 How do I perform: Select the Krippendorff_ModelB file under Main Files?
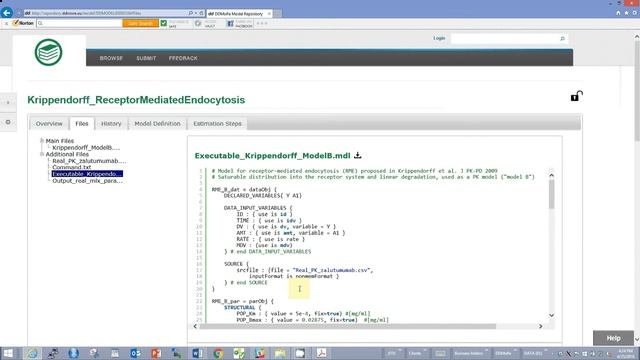(x=86, y=148)
